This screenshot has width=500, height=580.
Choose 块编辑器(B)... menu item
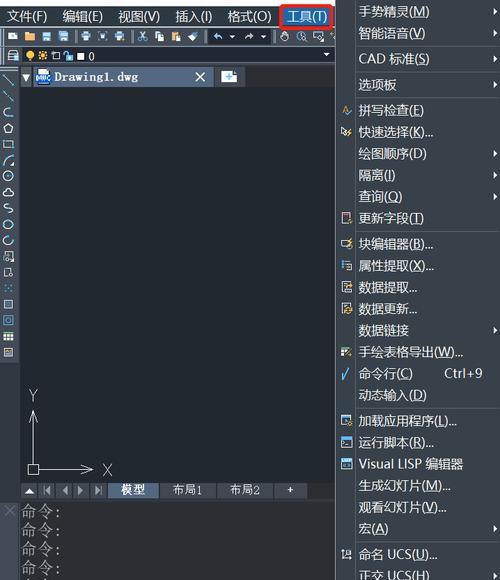coord(419,244)
